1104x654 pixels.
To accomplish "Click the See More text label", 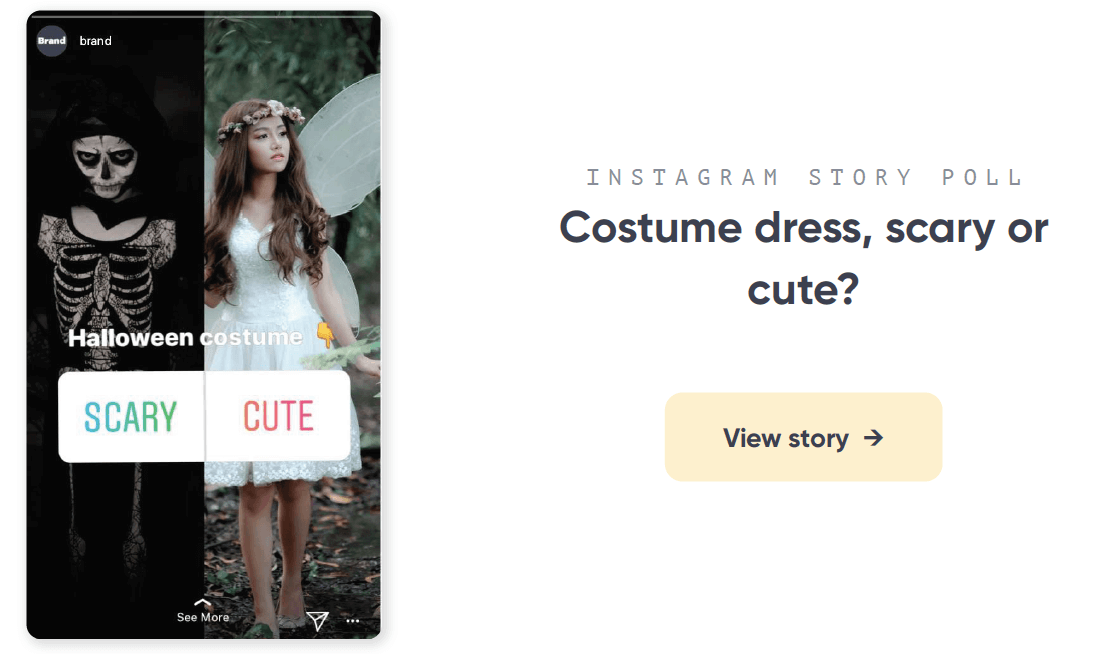I will point(203,617).
